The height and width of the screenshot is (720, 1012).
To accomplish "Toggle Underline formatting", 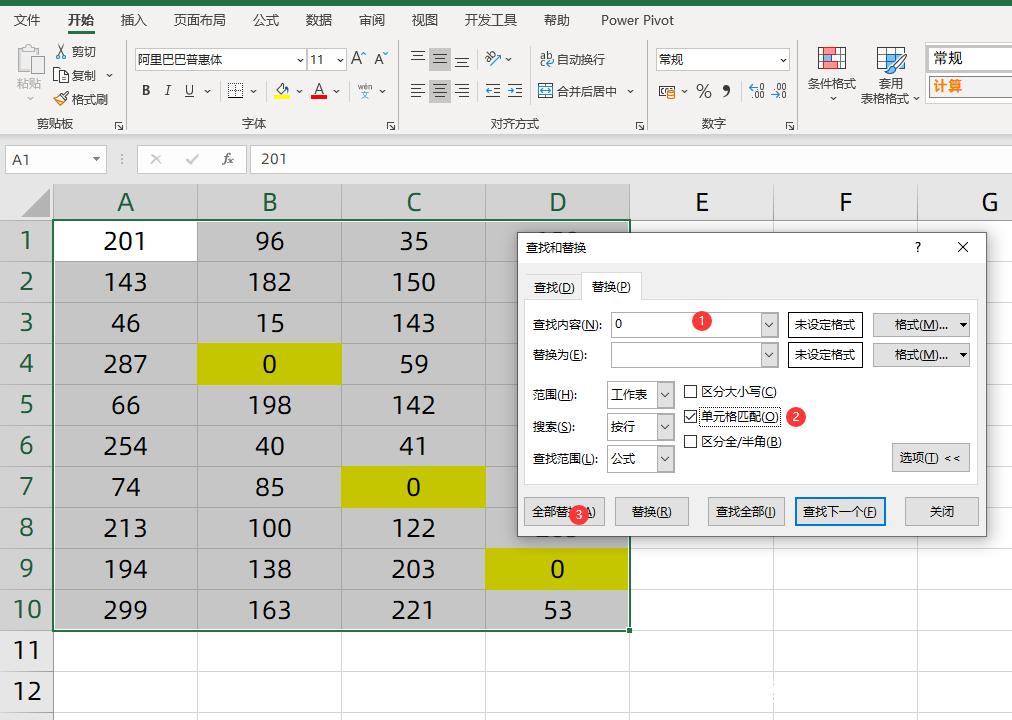I will [189, 91].
